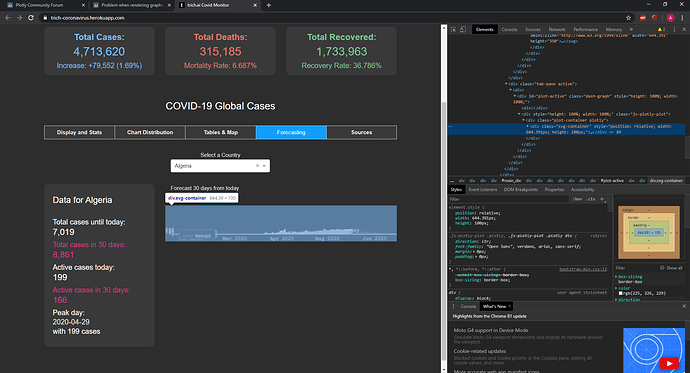Click the #main_div breadcrumb
Screen dimensions: 690x373
[511, 180]
